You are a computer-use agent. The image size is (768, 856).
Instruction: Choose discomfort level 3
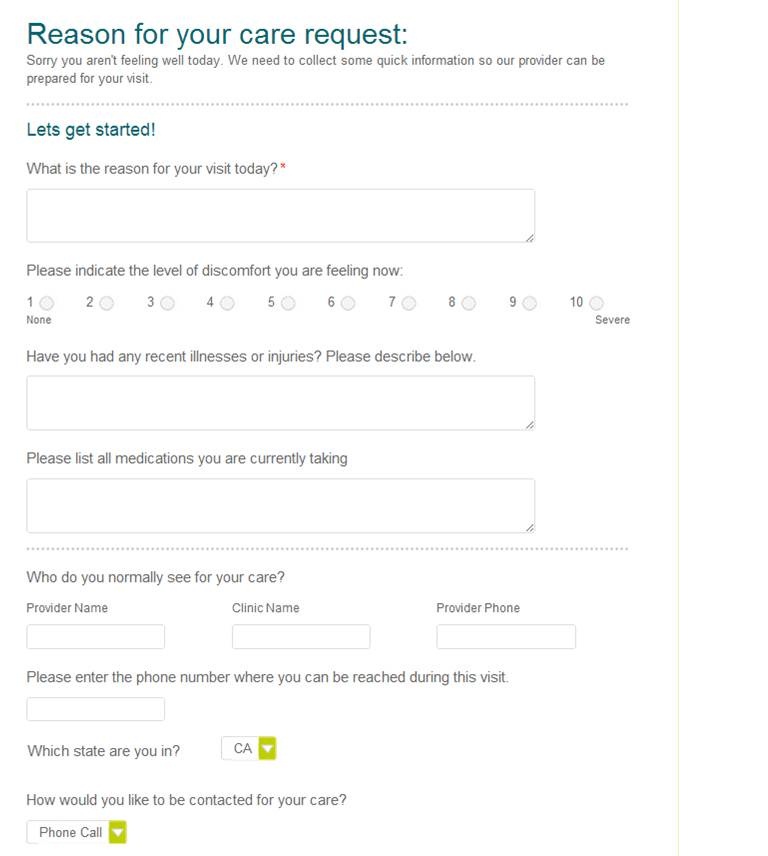coord(167,303)
